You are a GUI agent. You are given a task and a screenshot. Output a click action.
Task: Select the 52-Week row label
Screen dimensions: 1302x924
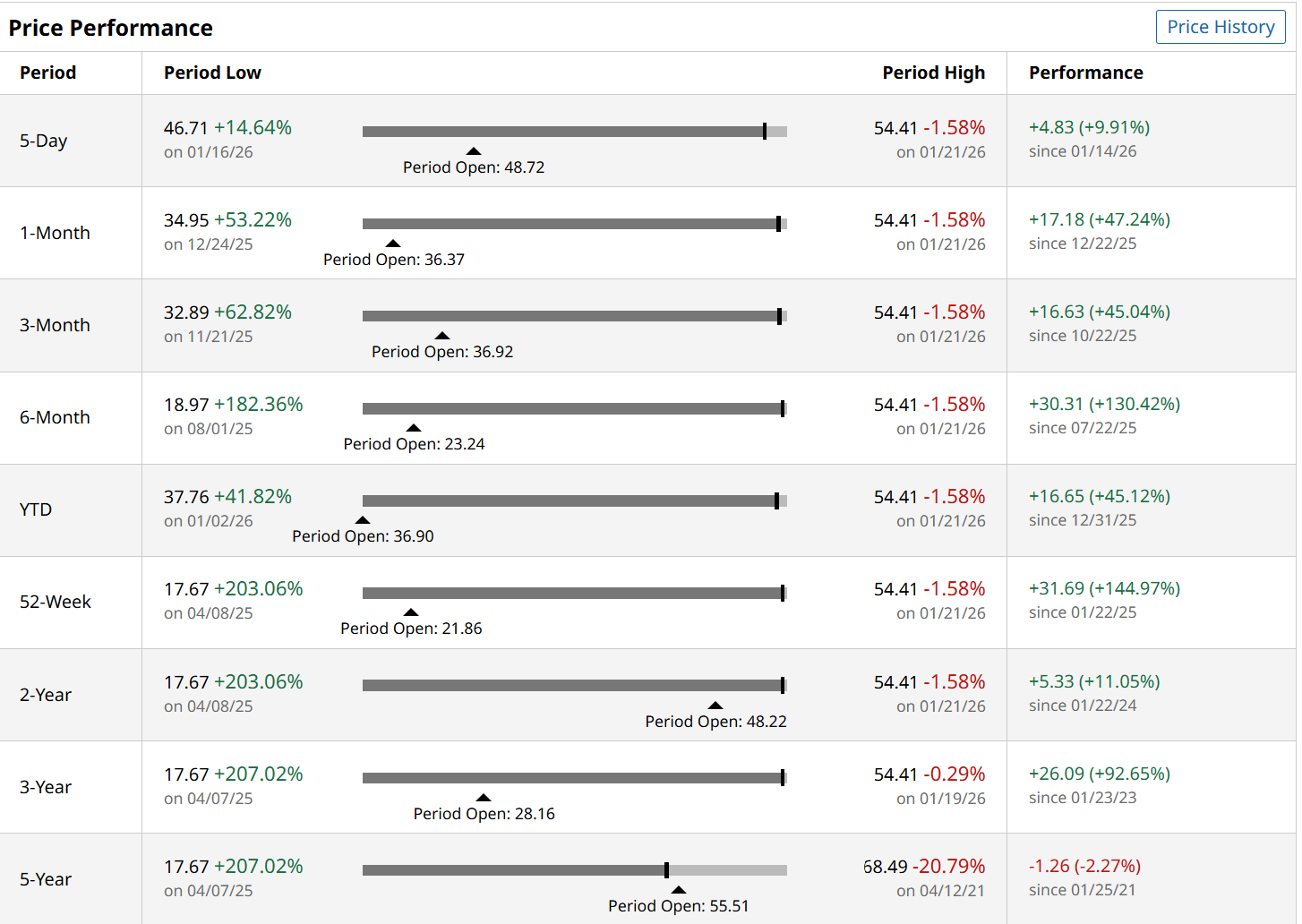click(56, 602)
